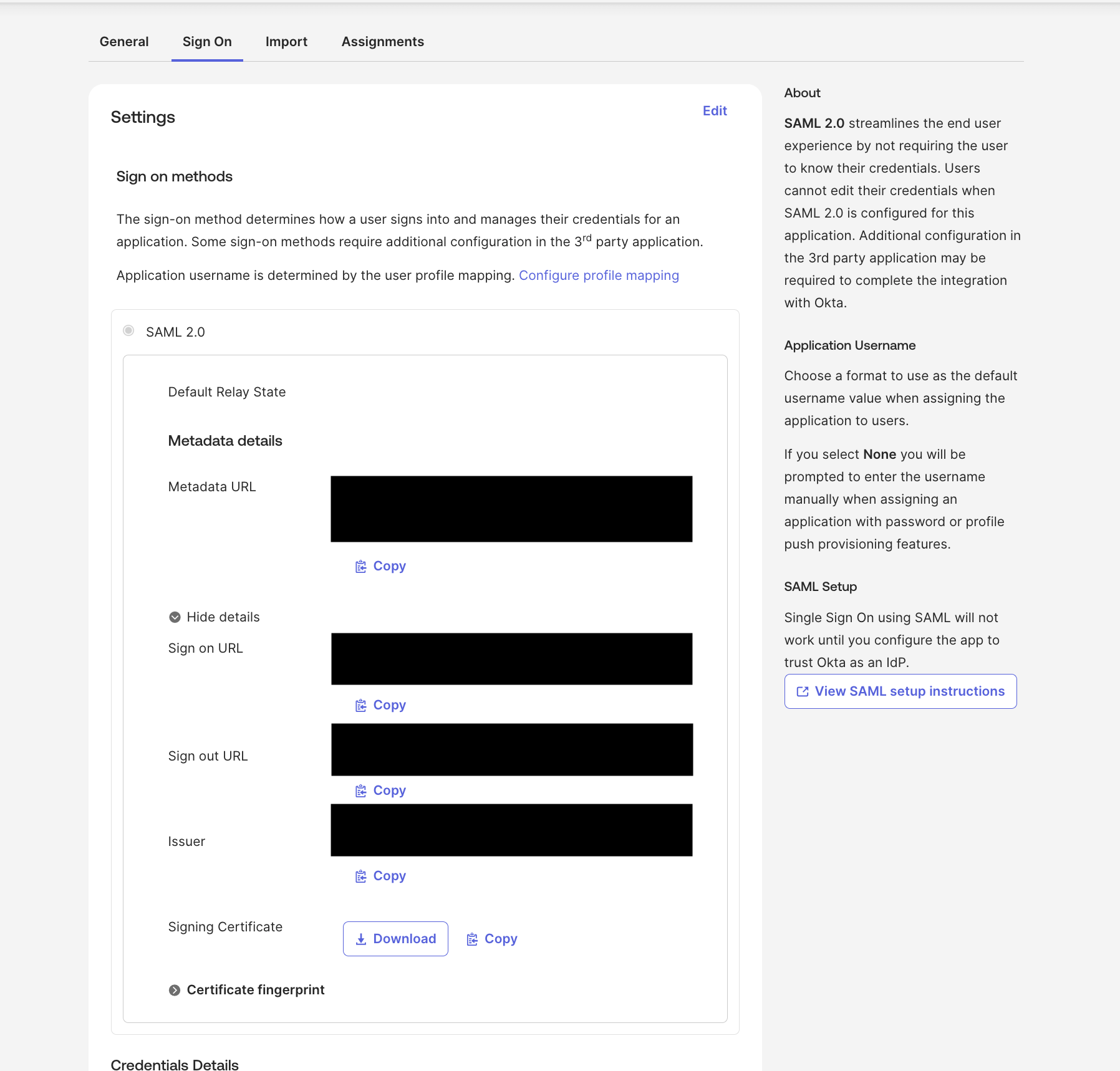The height and width of the screenshot is (1071, 1120).
Task: Copy the Sign on URL value
Action: (x=379, y=704)
